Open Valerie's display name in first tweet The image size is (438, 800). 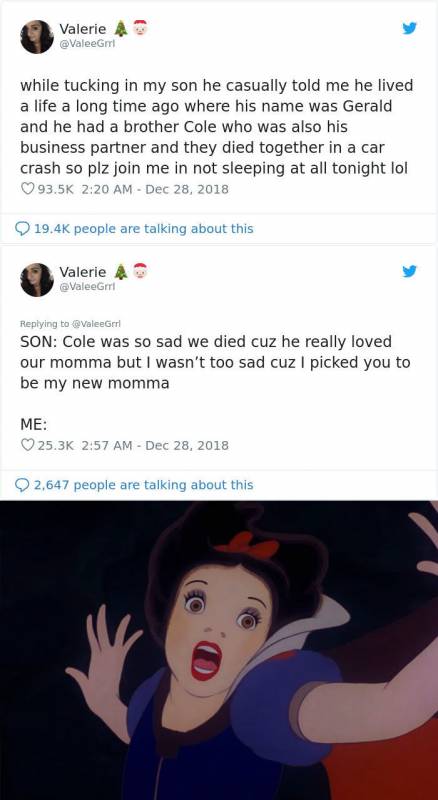point(83,29)
